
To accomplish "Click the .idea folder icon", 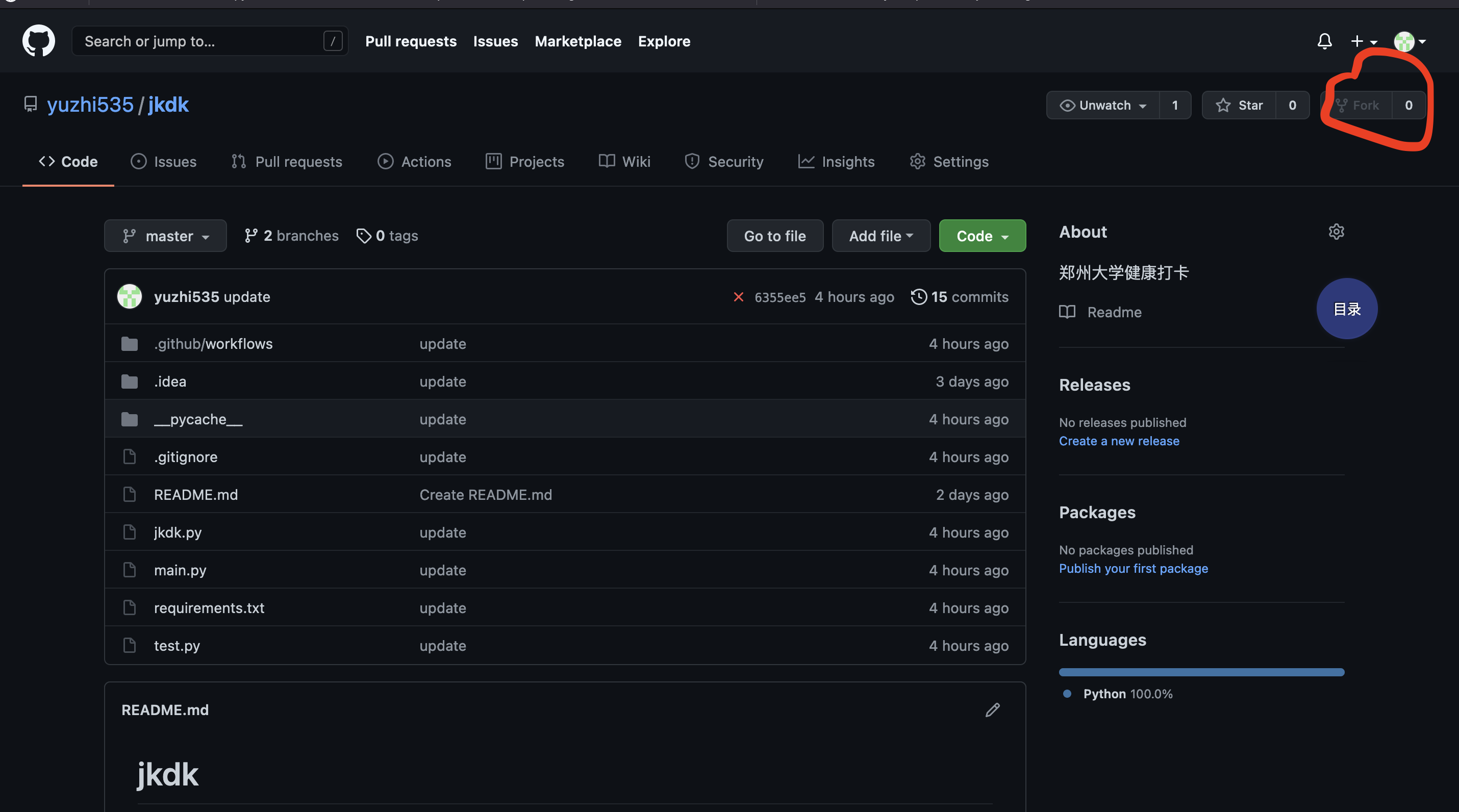I will pyautogui.click(x=129, y=382).
